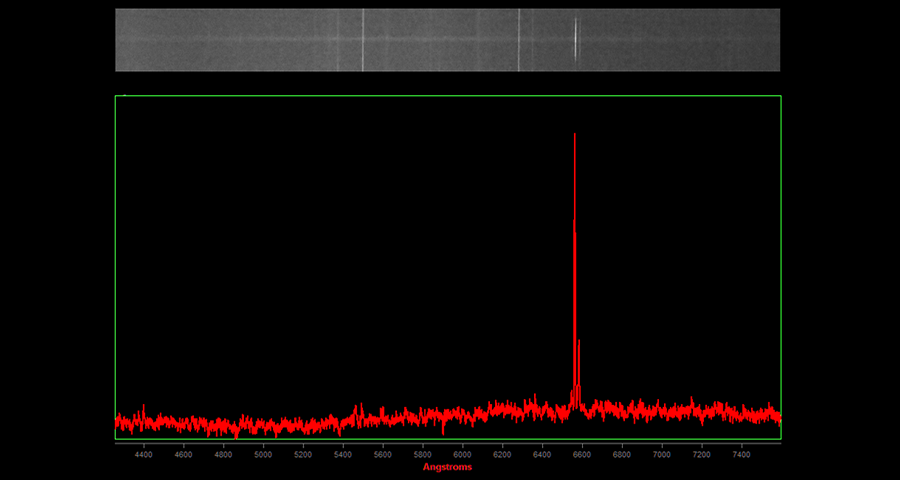This screenshot has height=480, width=900.
Task: Click the base of the emission peak near 6560
Action: tap(574, 404)
